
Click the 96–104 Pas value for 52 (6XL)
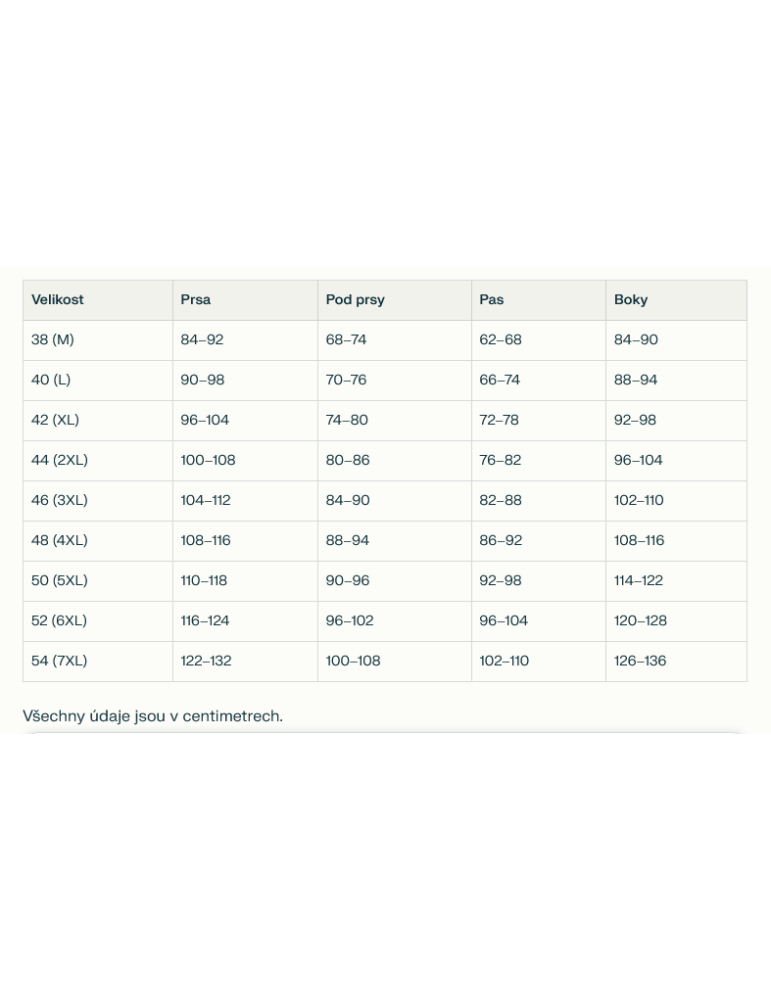coord(503,620)
